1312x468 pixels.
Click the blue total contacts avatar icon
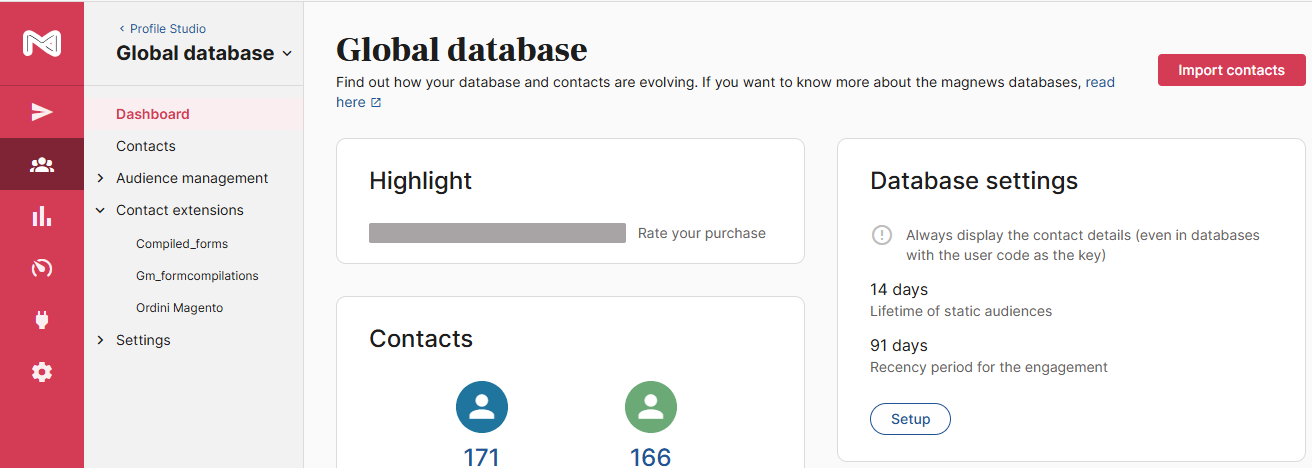tap(482, 407)
